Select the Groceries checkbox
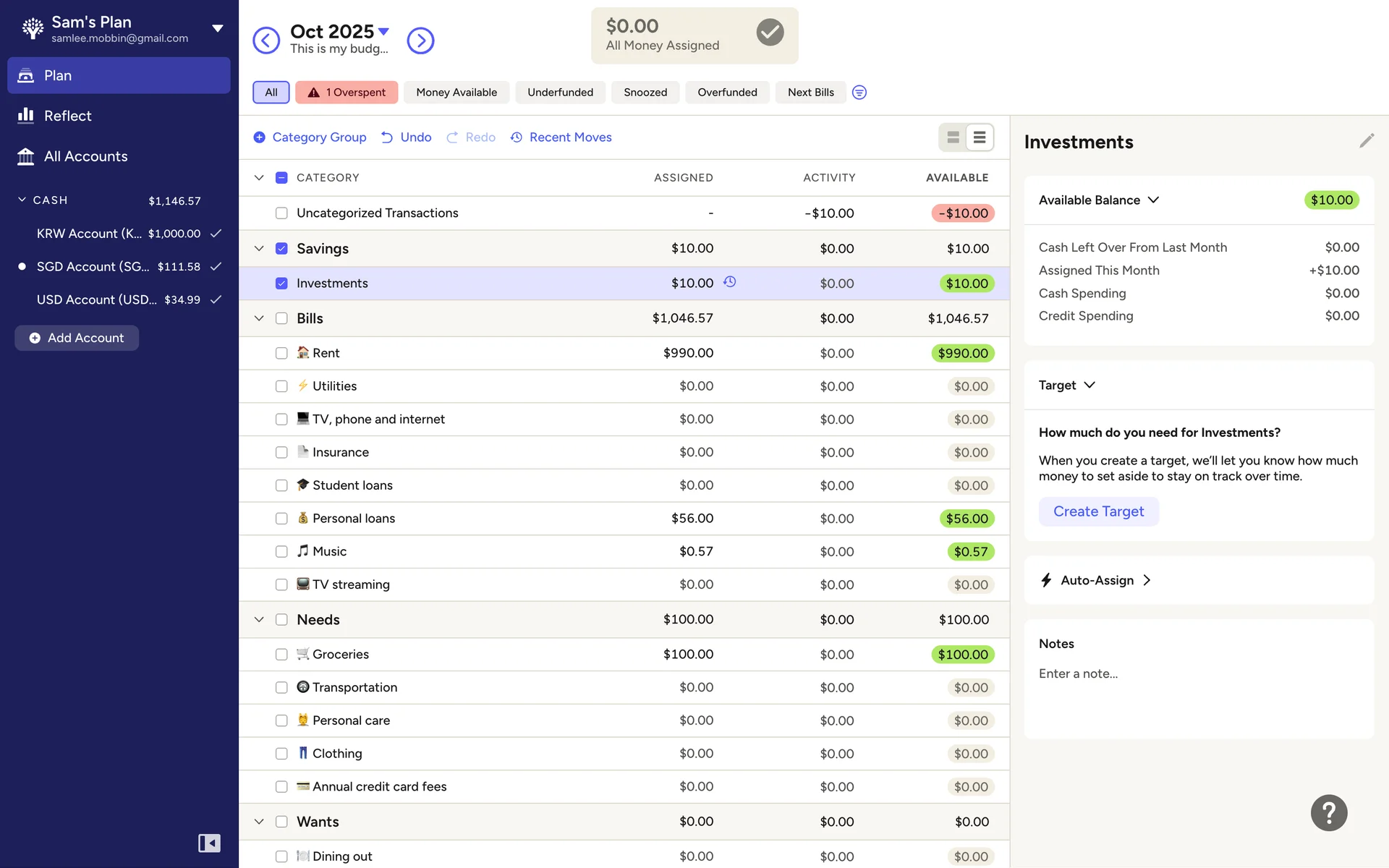This screenshot has height=868, width=1389. (x=281, y=655)
